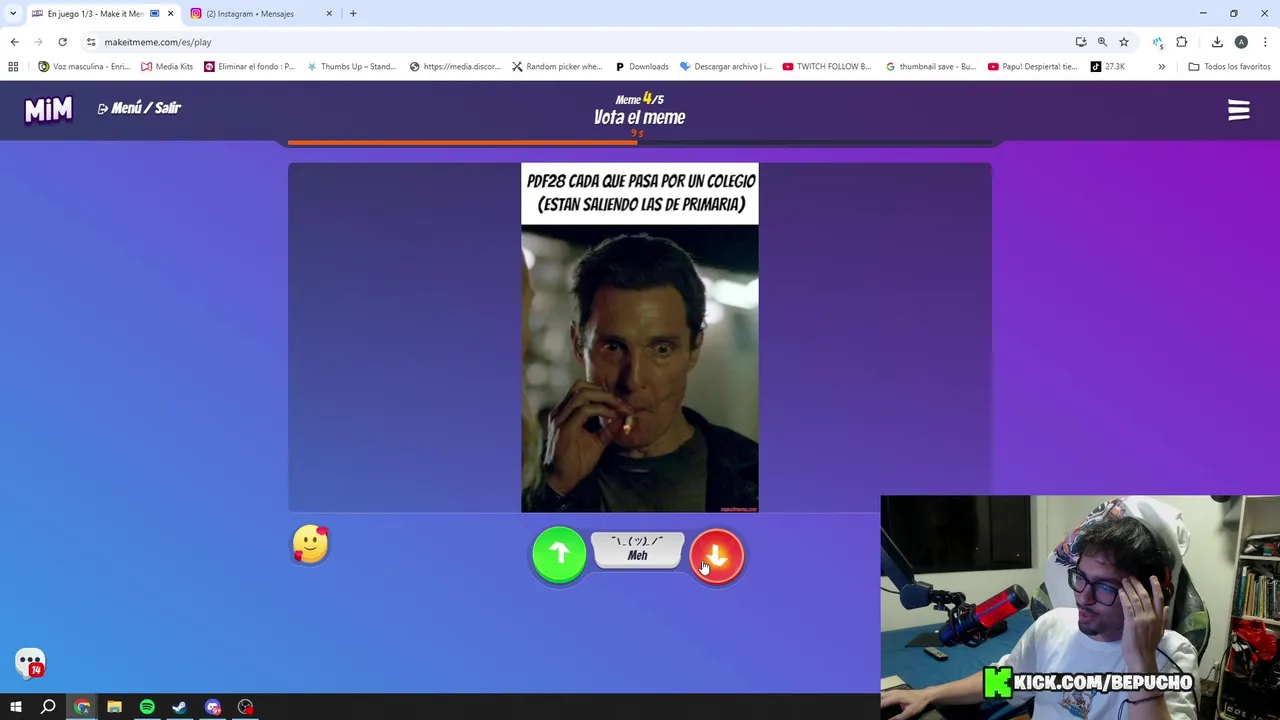Open the Chrome three-dot menu
The height and width of the screenshot is (720, 1280).
coord(1266,42)
